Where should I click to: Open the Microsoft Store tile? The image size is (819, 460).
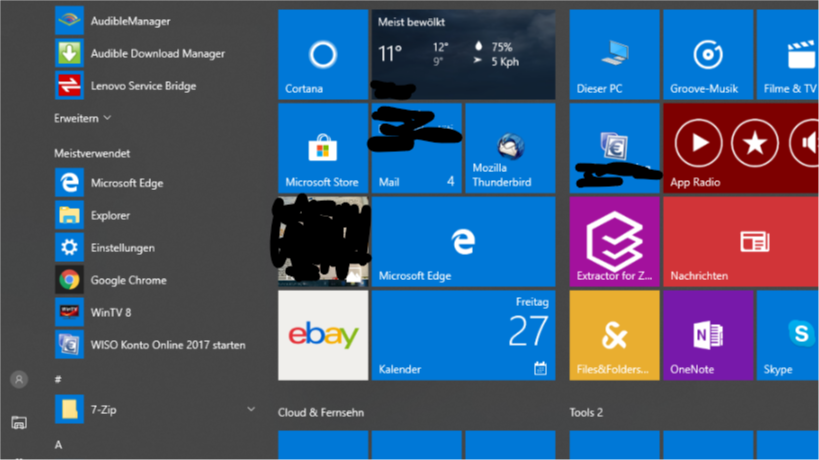pos(323,148)
